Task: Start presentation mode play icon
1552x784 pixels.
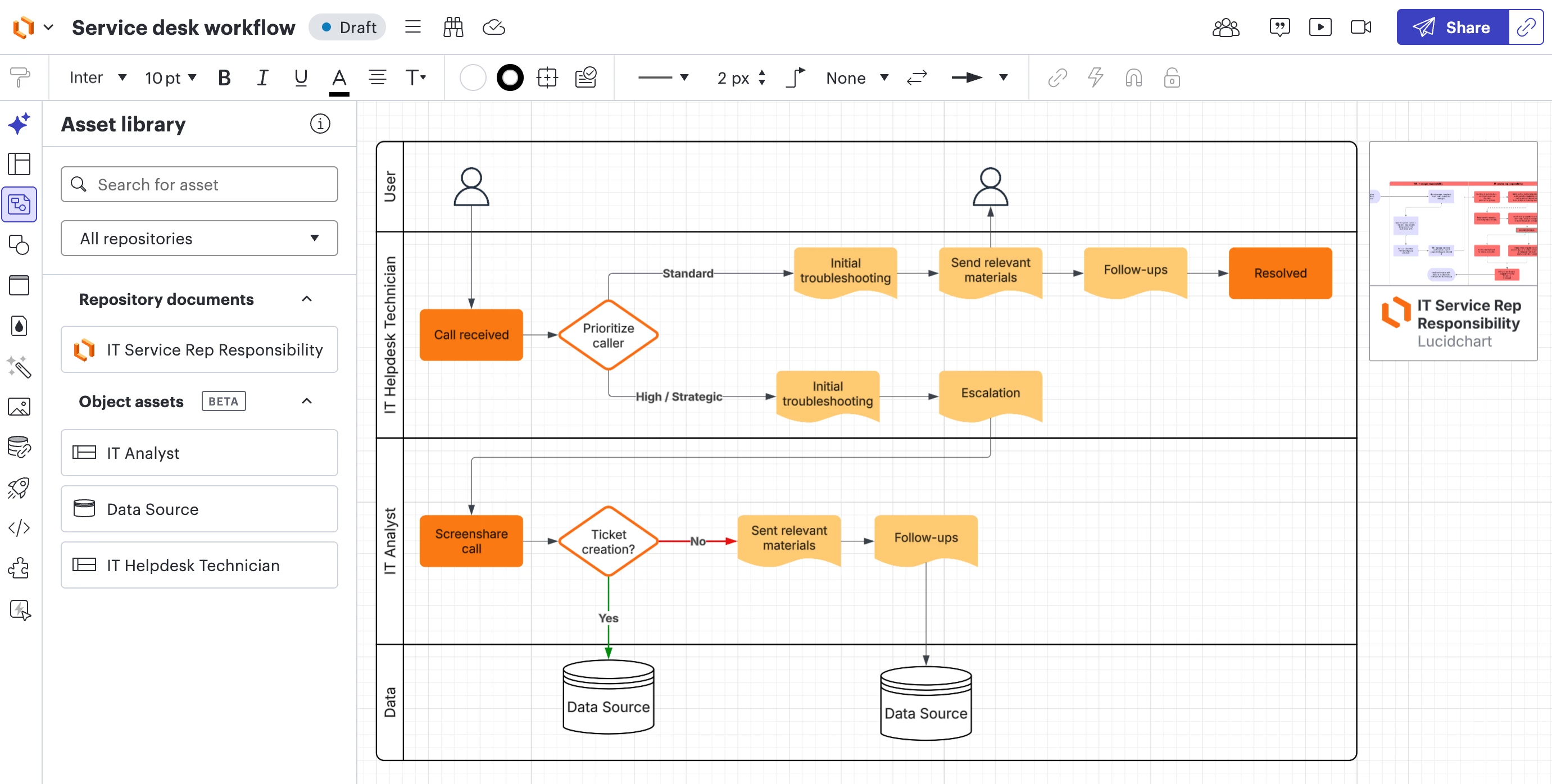Action: pos(1320,27)
